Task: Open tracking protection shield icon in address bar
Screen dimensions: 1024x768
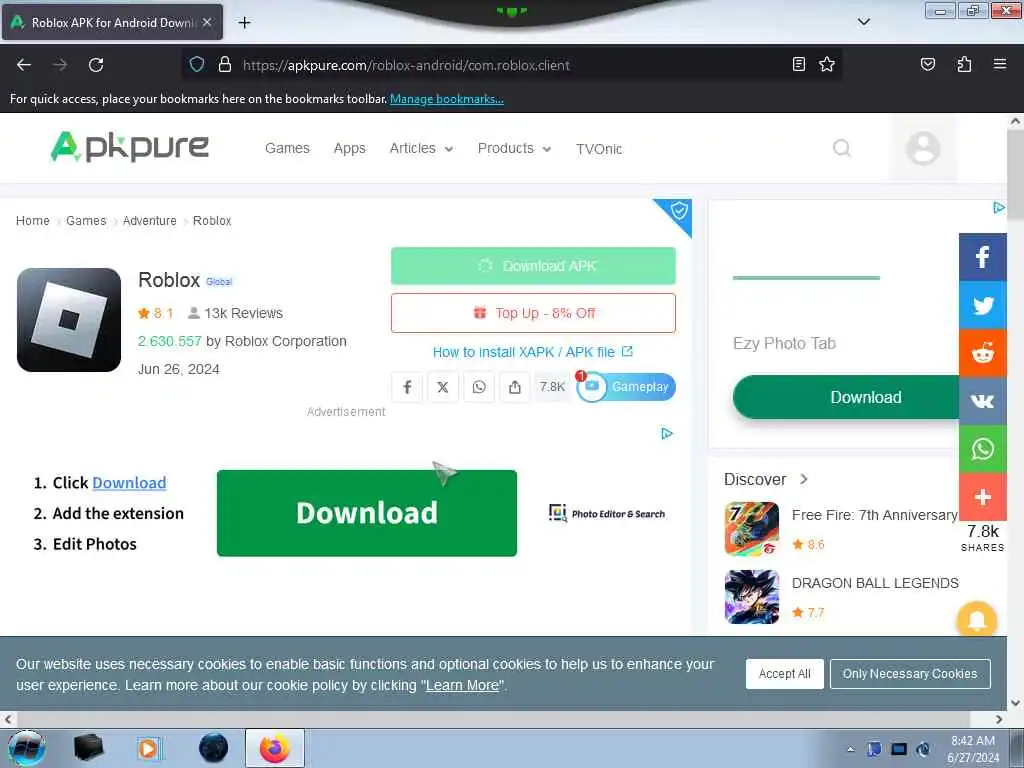Action: pyautogui.click(x=197, y=65)
